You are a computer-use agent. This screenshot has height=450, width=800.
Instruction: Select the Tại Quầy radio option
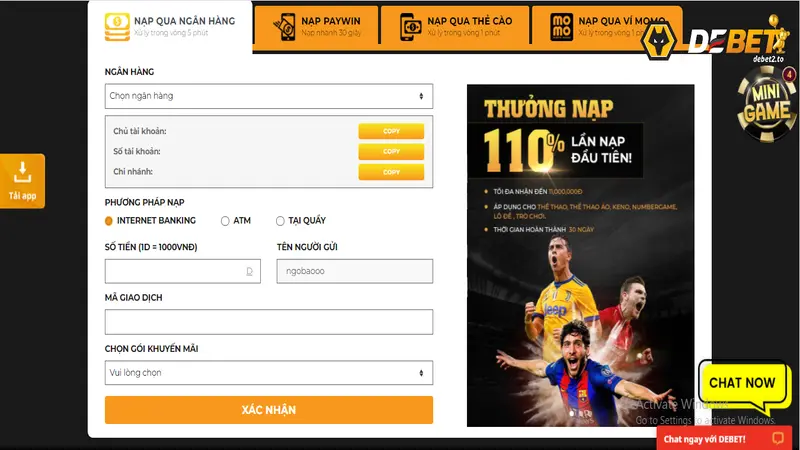[280, 221]
